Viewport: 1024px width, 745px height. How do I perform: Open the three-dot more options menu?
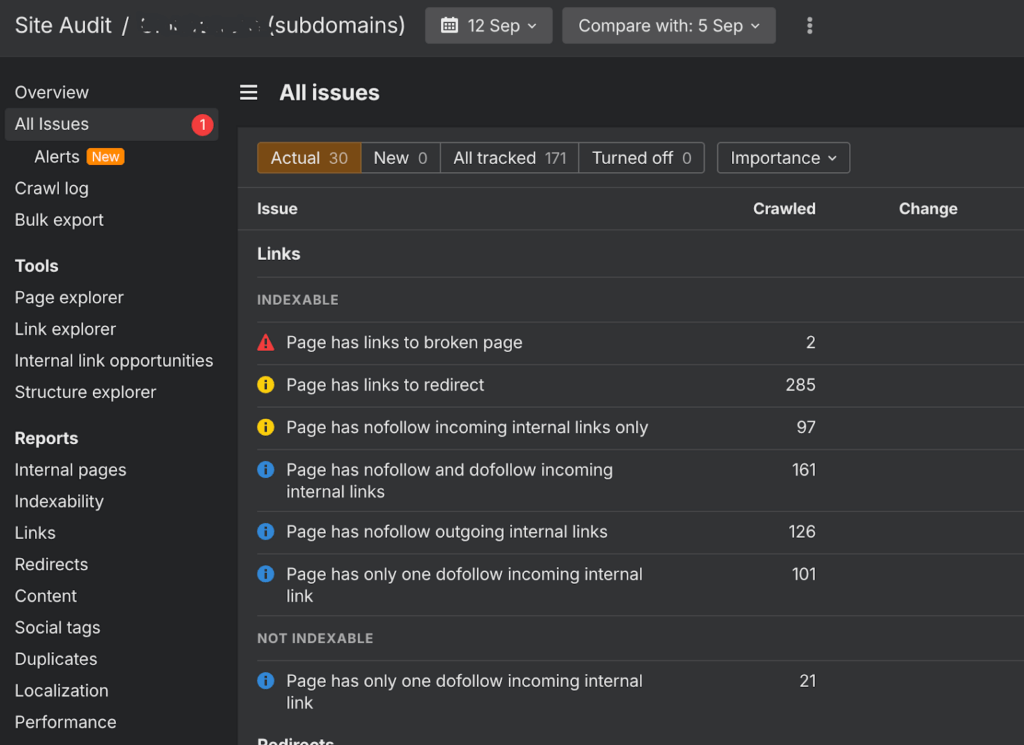809,26
